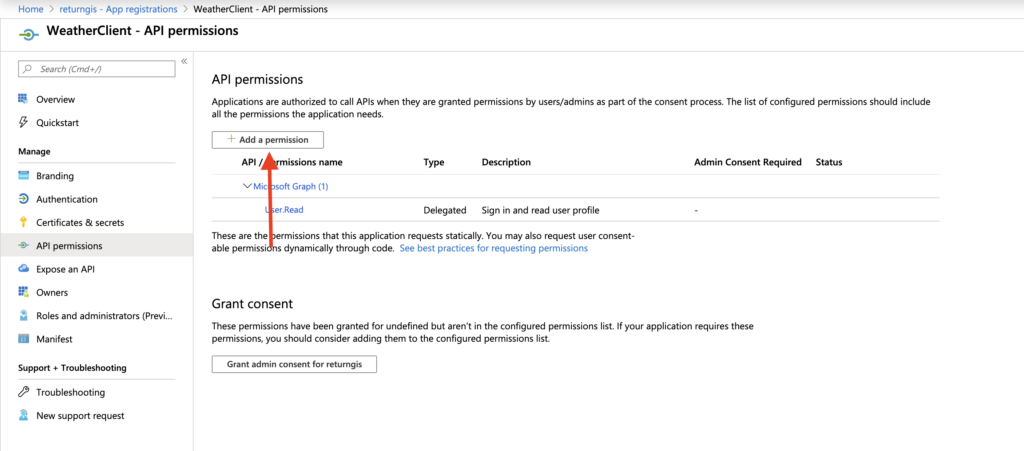Click the Grant consent heading
The width and height of the screenshot is (1024, 451).
coord(252,303)
